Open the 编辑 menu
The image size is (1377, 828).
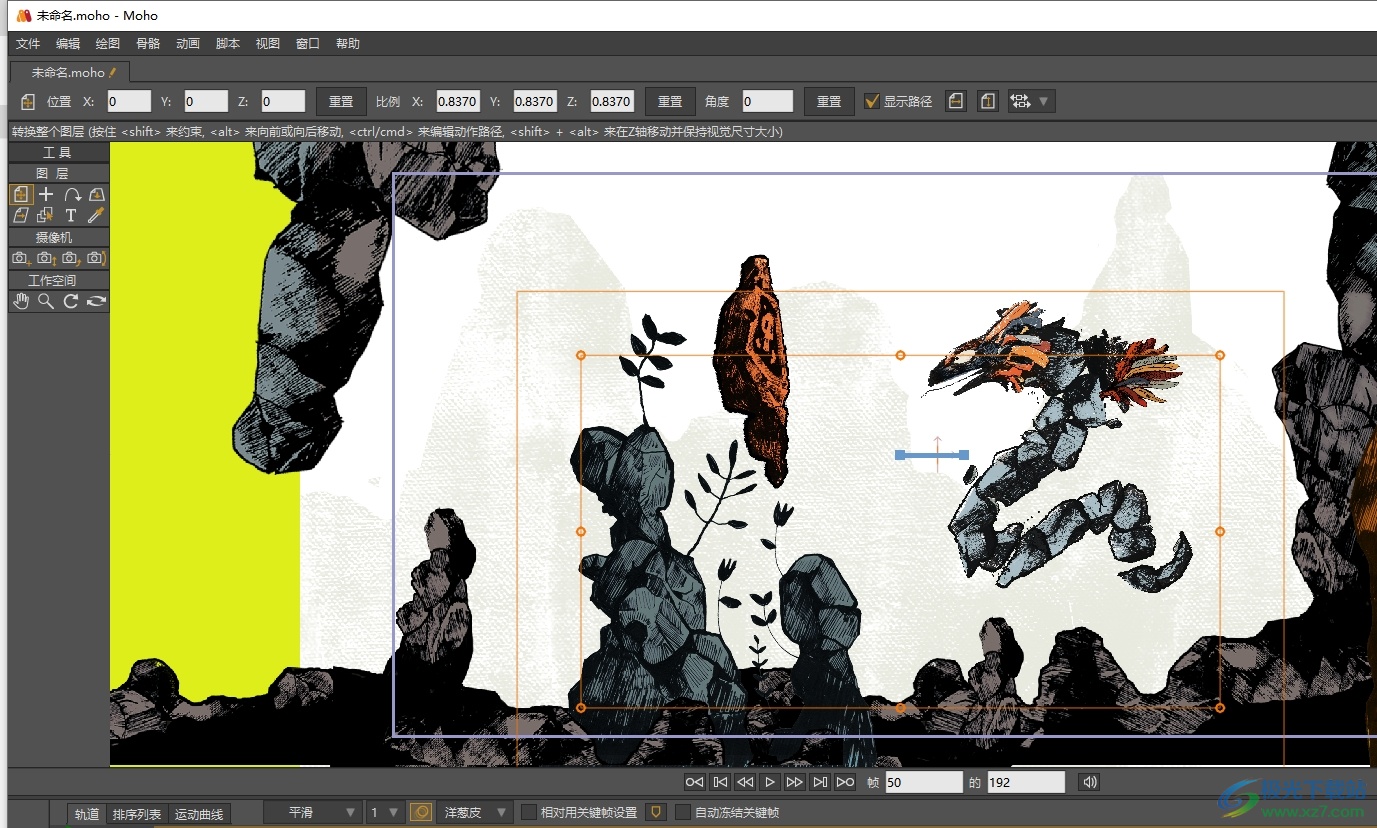click(x=68, y=44)
